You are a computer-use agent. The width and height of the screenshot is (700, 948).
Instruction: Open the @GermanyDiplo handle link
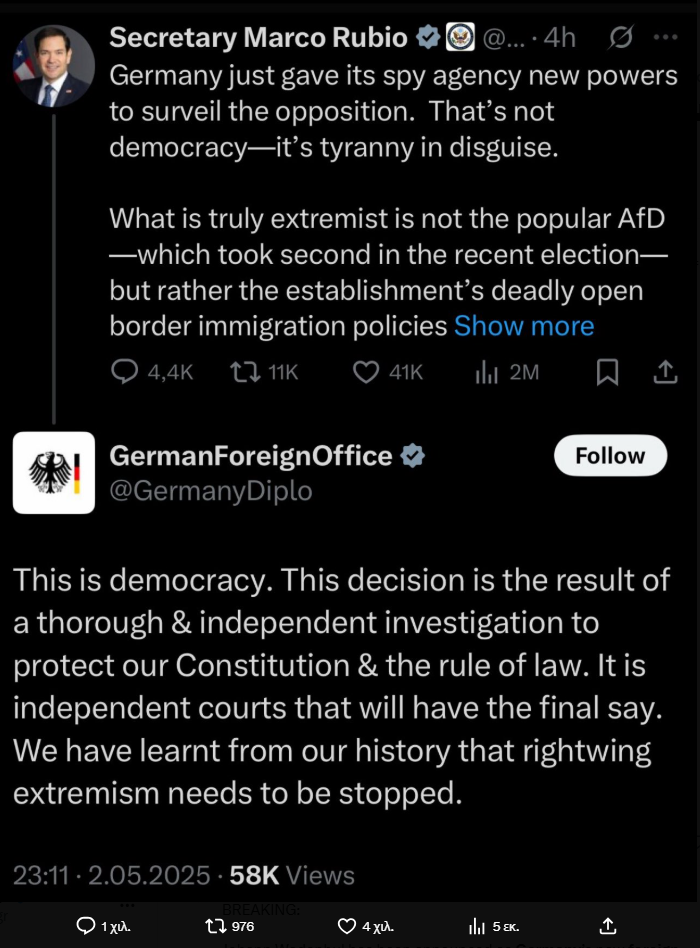point(210,490)
